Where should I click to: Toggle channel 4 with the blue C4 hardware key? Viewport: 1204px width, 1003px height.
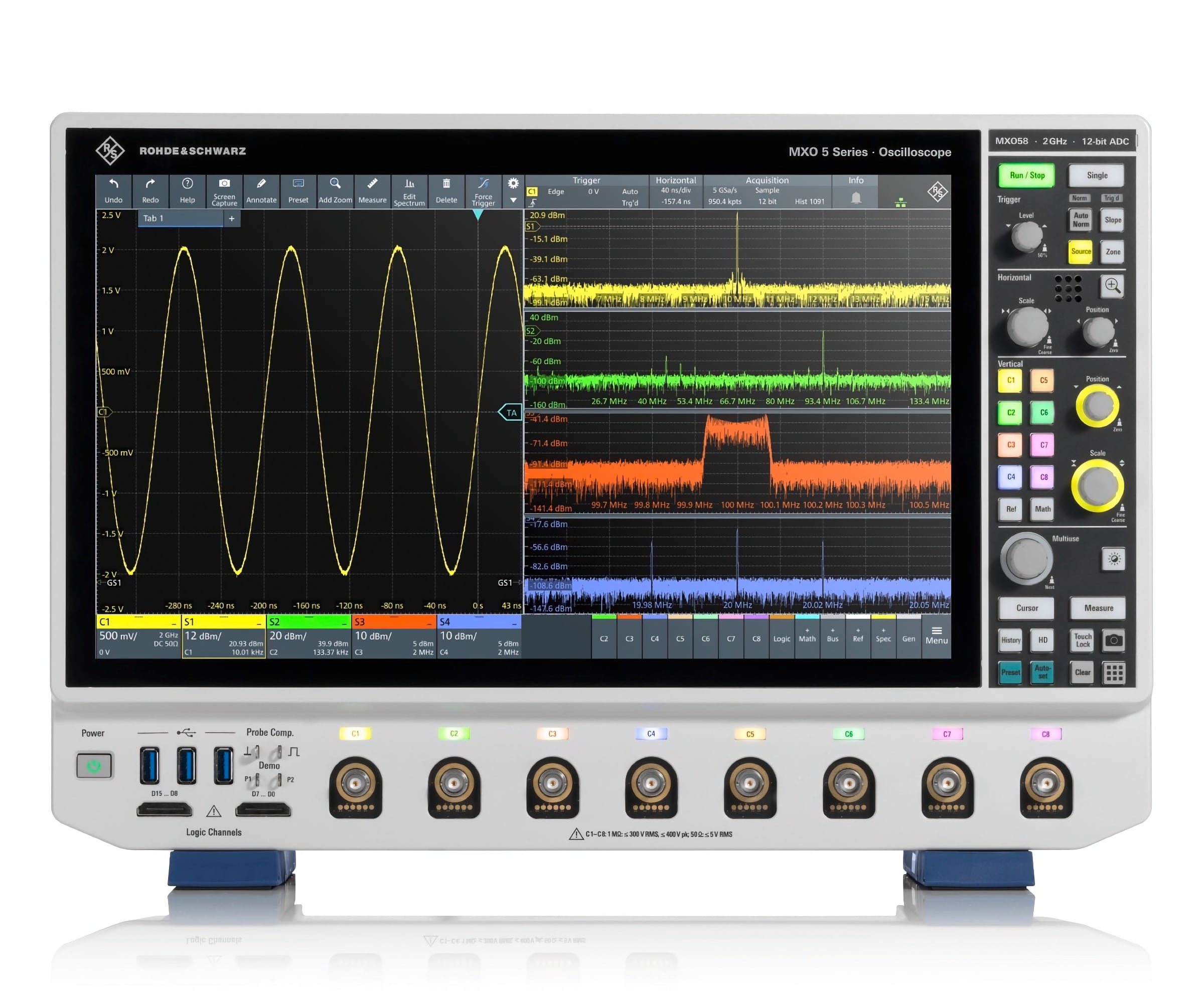click(x=1010, y=477)
